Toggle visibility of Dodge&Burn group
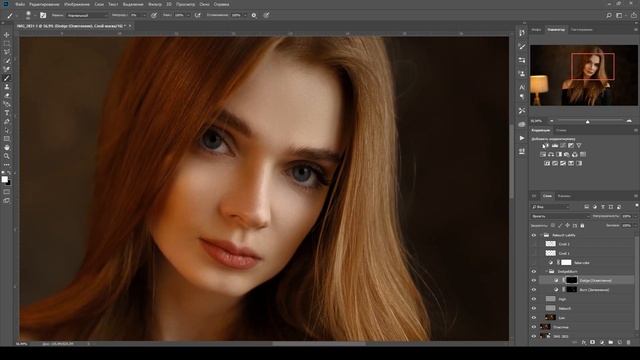This screenshot has height=360, width=640. 533,271
